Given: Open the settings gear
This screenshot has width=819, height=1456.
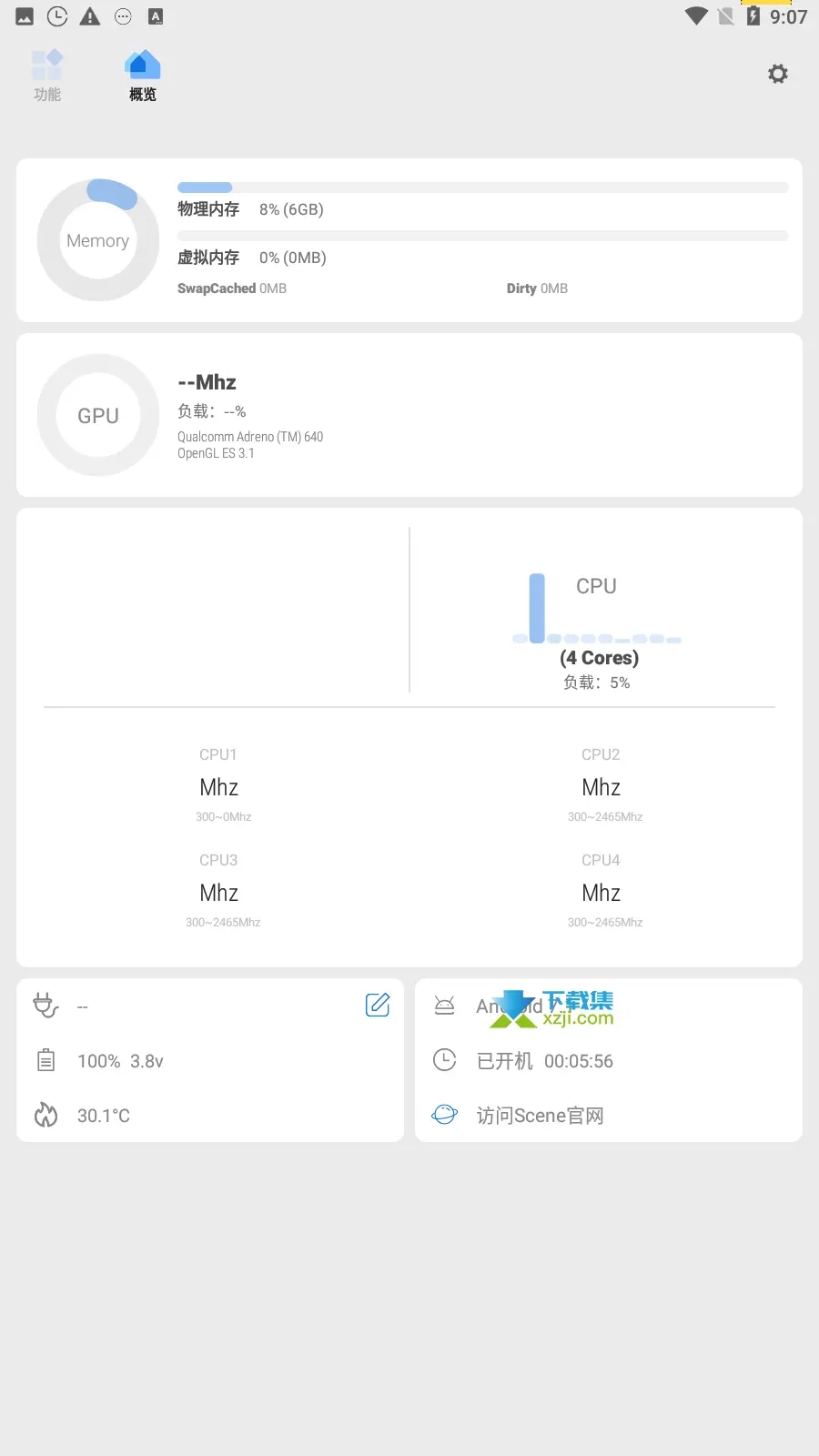Looking at the screenshot, I should tap(778, 74).
